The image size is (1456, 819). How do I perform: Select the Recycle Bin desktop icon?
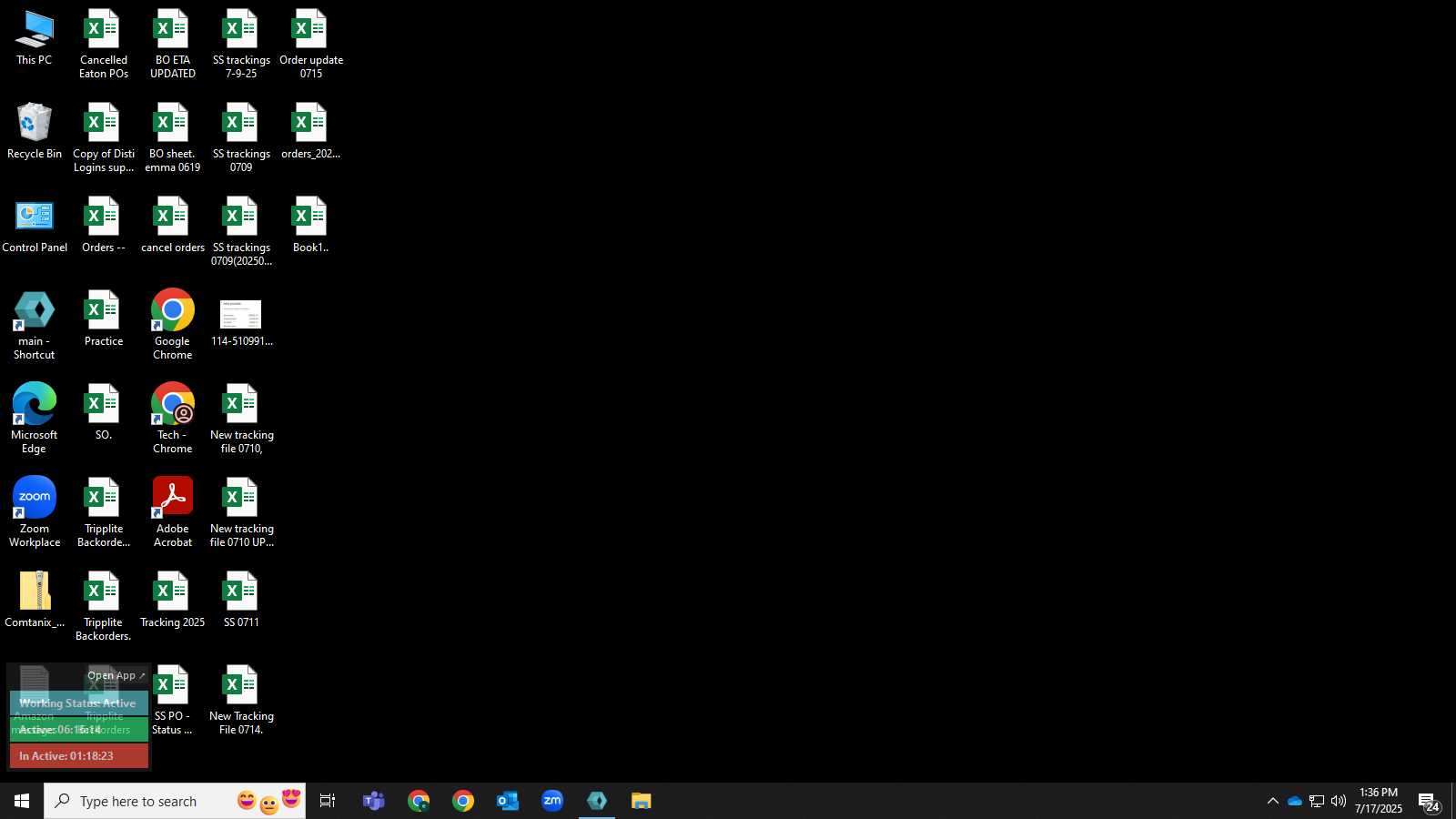pyautogui.click(x=35, y=133)
